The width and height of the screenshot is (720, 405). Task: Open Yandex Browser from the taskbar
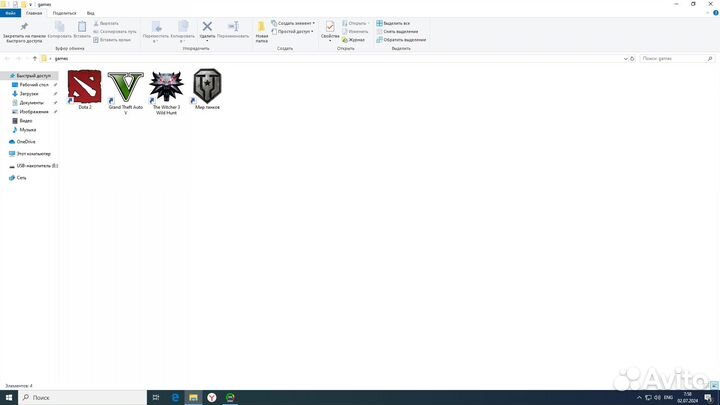pyautogui.click(x=212, y=397)
